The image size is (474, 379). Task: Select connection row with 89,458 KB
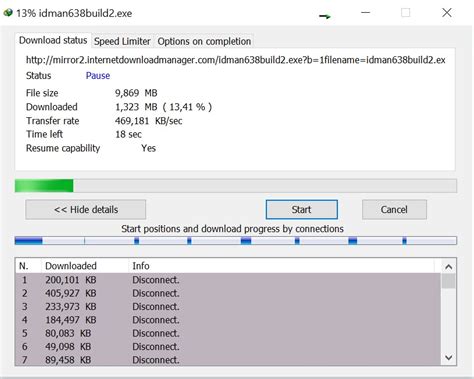point(228,360)
